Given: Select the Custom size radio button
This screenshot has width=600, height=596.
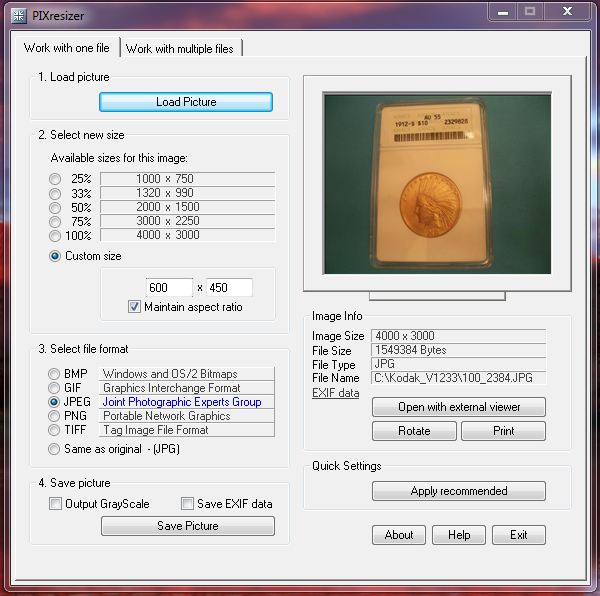Looking at the screenshot, I should (x=55, y=256).
